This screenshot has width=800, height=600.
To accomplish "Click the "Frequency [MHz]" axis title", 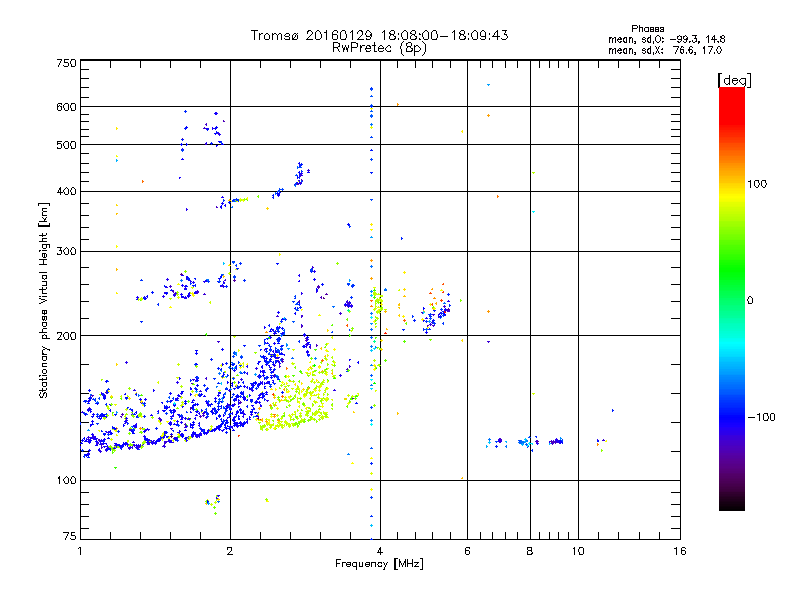I will [379, 564].
